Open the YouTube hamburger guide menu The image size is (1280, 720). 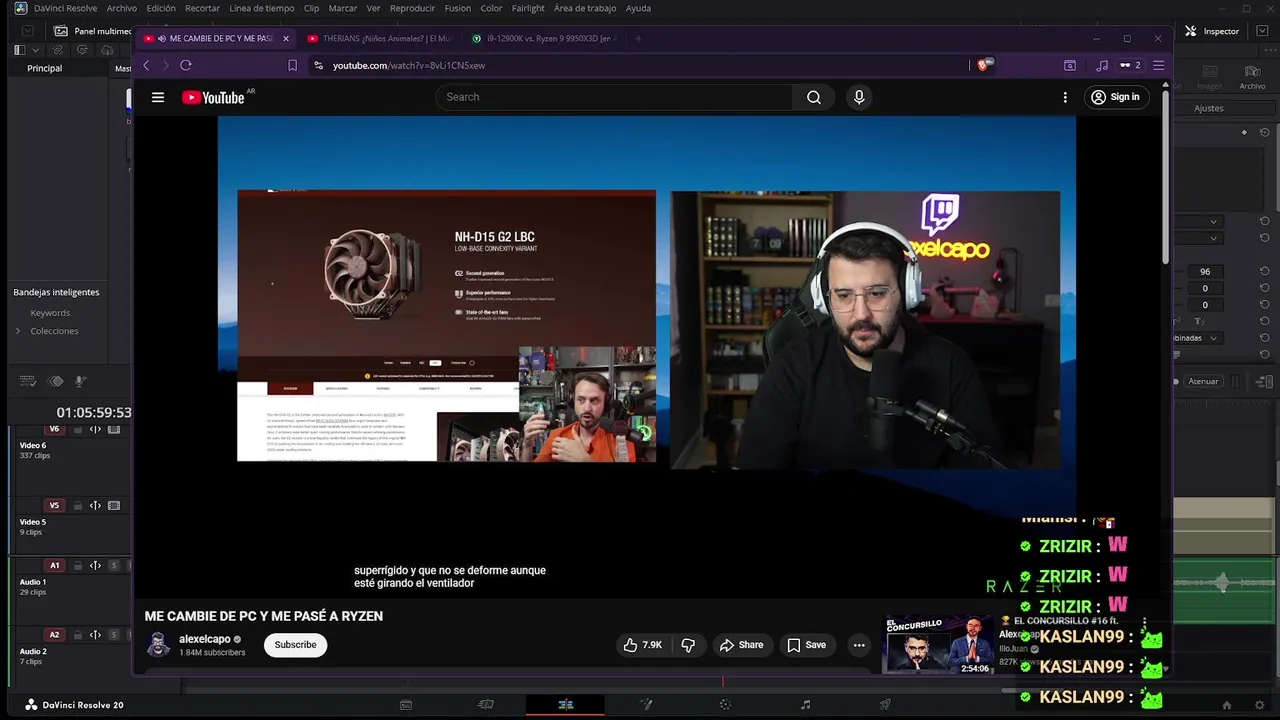click(x=157, y=97)
